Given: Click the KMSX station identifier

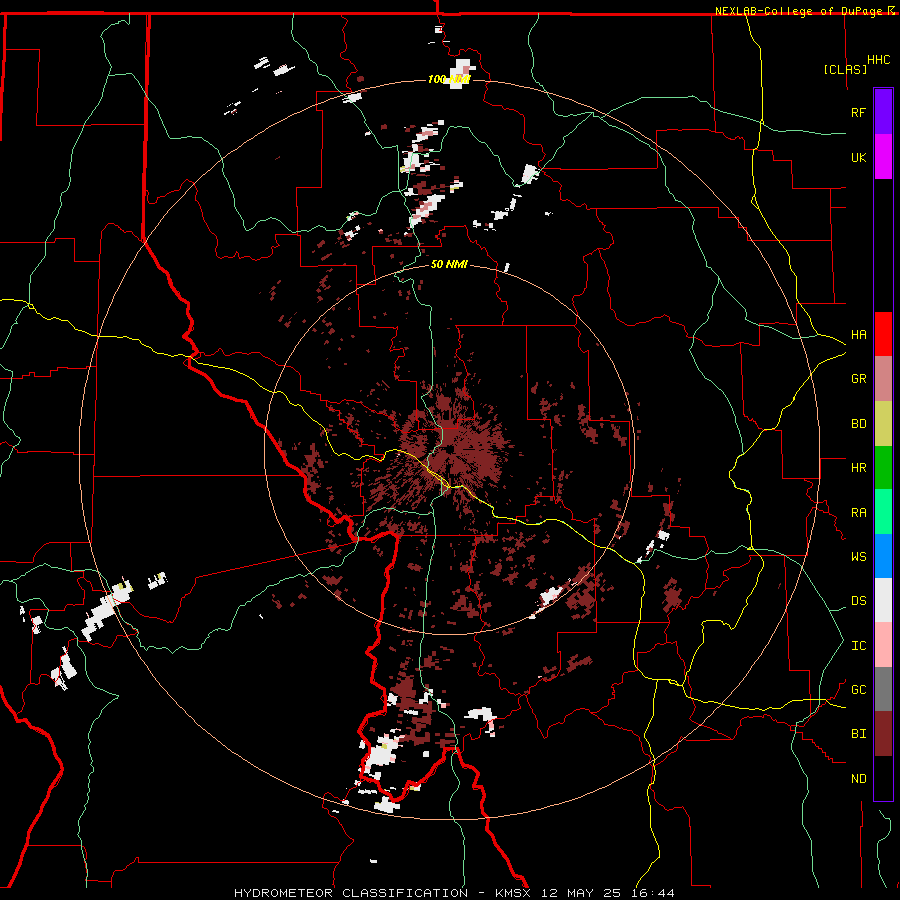Looking at the screenshot, I should [514, 893].
